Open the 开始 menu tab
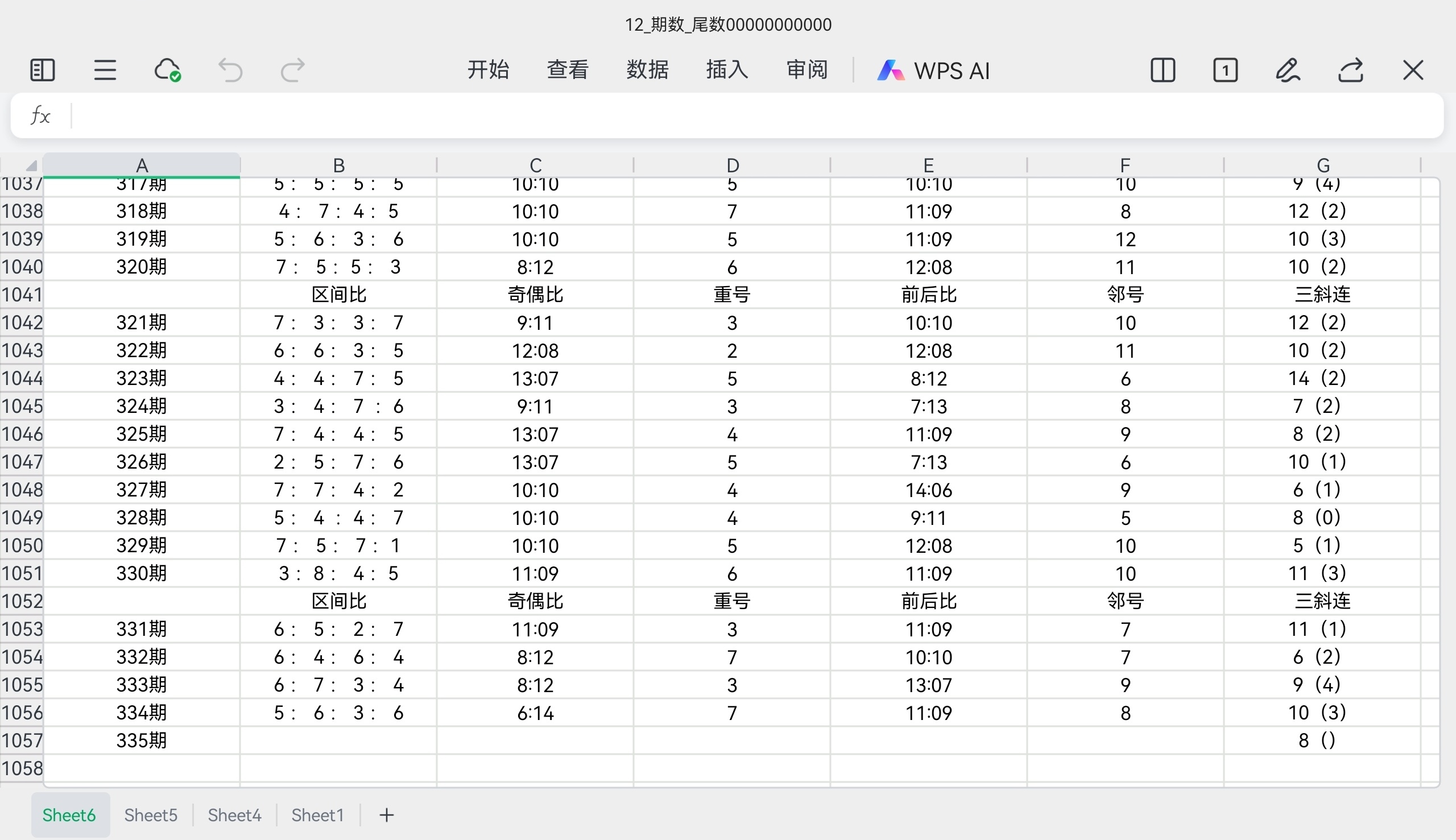The width and height of the screenshot is (1456, 840). [x=488, y=71]
